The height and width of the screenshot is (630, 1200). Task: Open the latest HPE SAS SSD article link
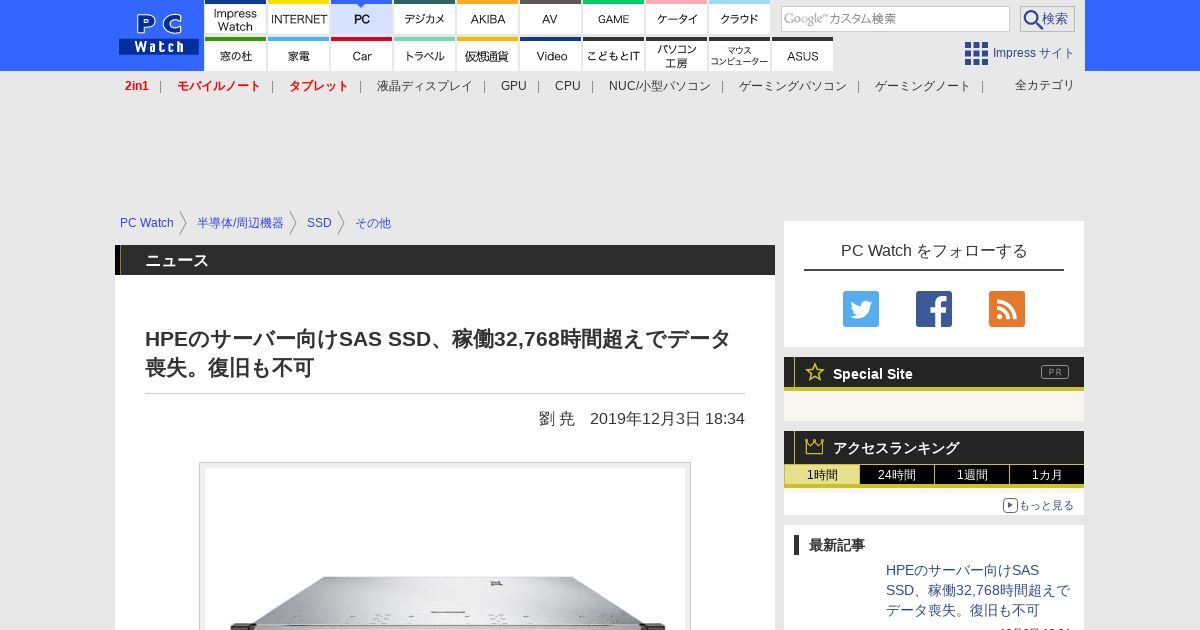(978, 590)
